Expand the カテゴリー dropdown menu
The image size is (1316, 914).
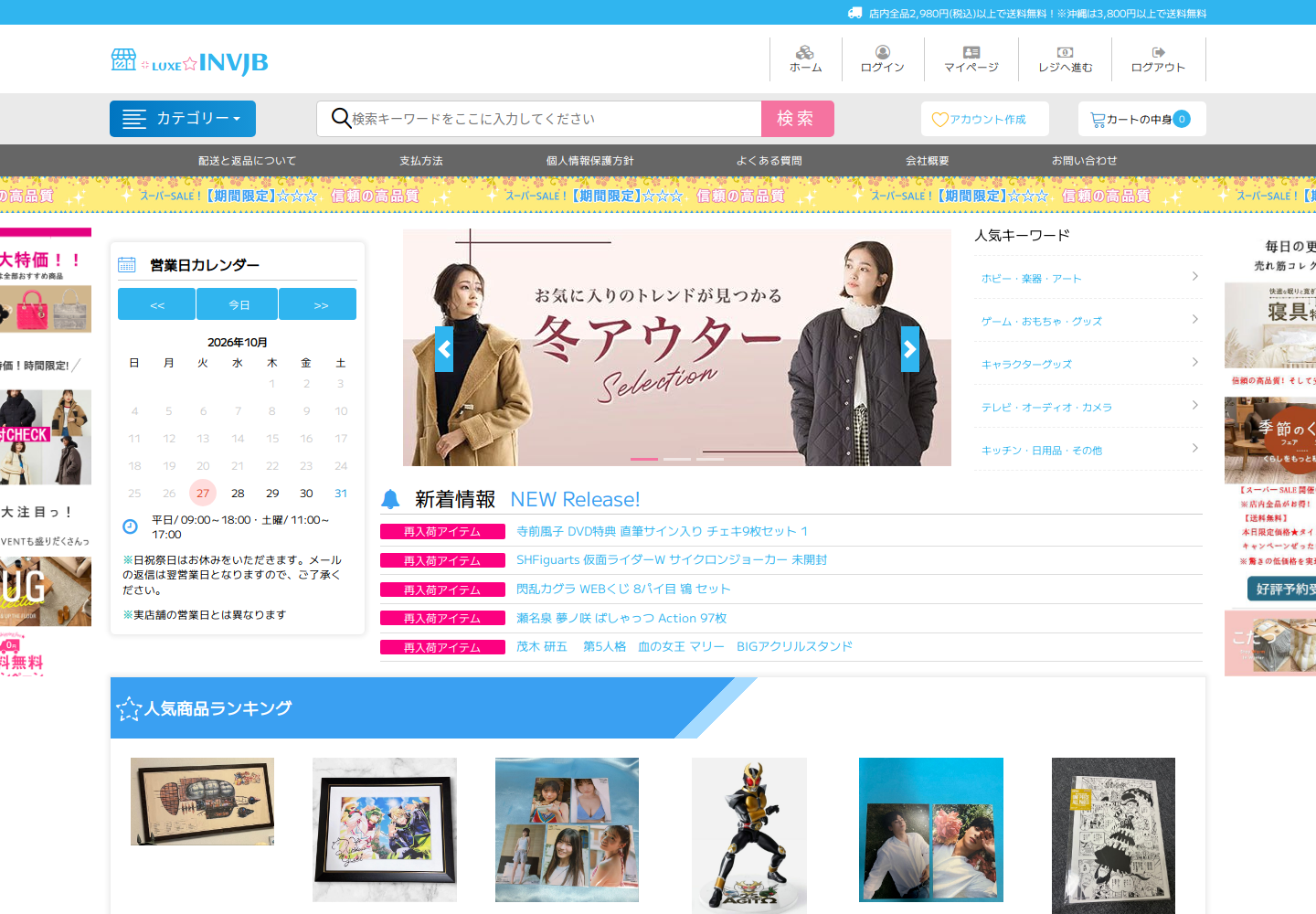[x=183, y=119]
